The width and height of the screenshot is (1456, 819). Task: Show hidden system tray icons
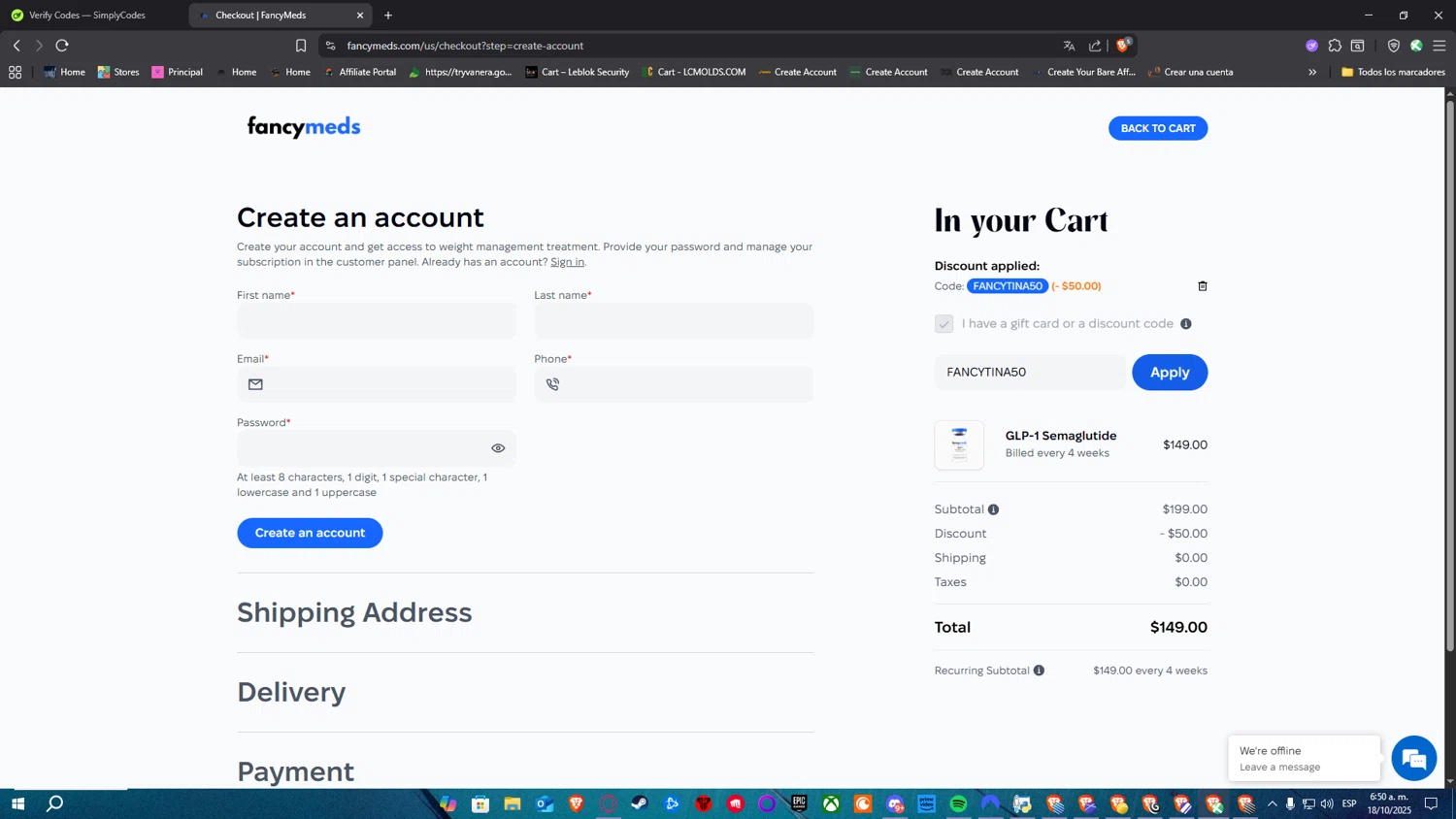click(x=1272, y=803)
